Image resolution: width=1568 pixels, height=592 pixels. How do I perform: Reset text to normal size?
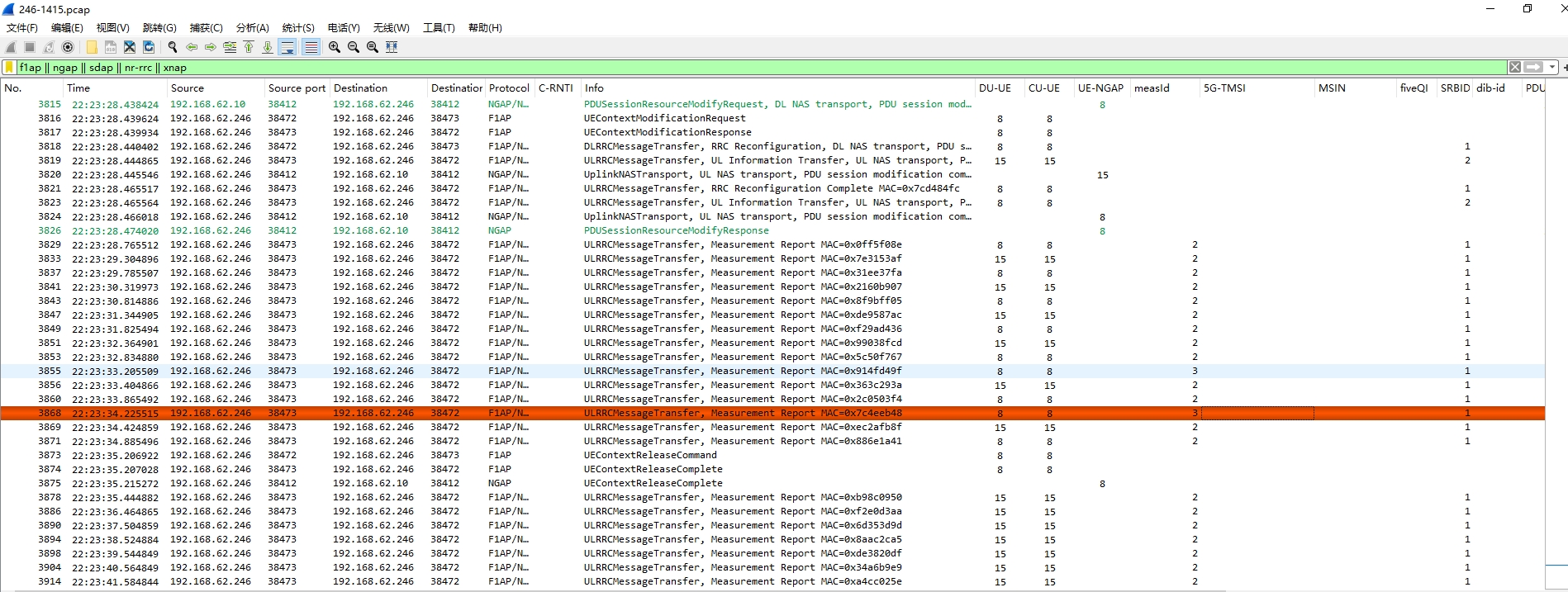373,47
